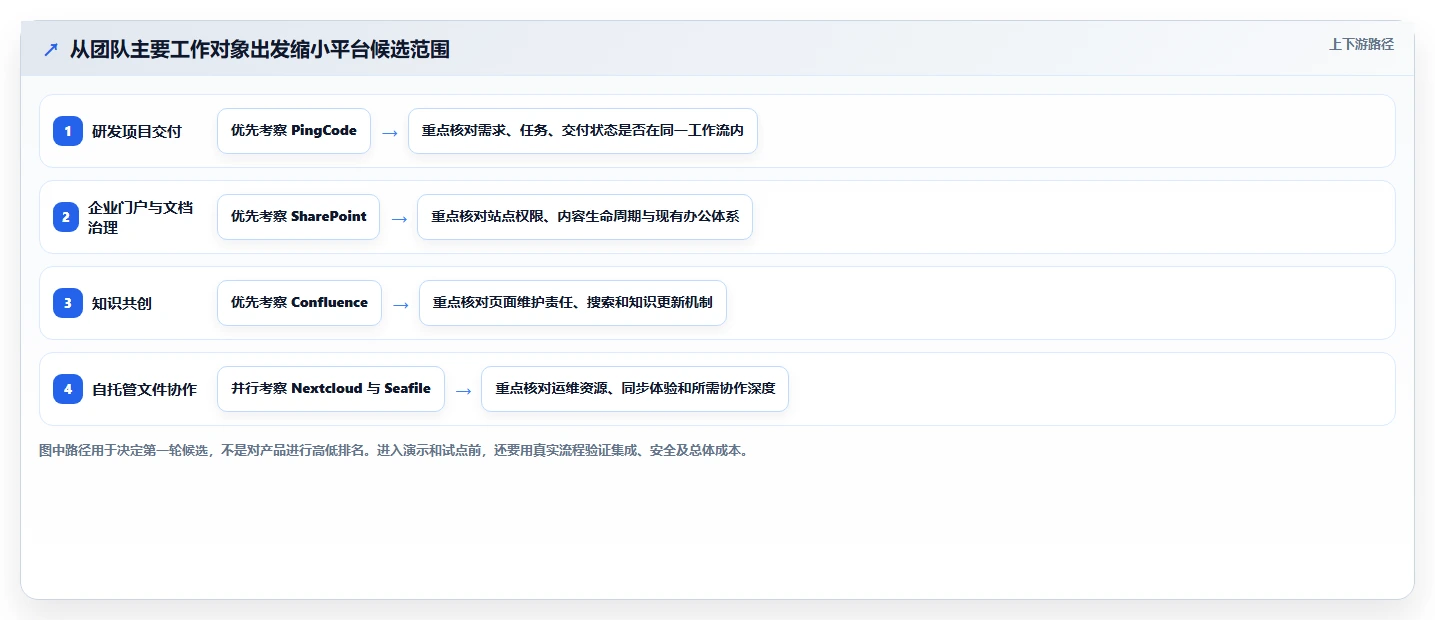Screen dimensions: 1435x620
Task: Select the number 1 badge for 研发项目交付
Action: coord(68,131)
